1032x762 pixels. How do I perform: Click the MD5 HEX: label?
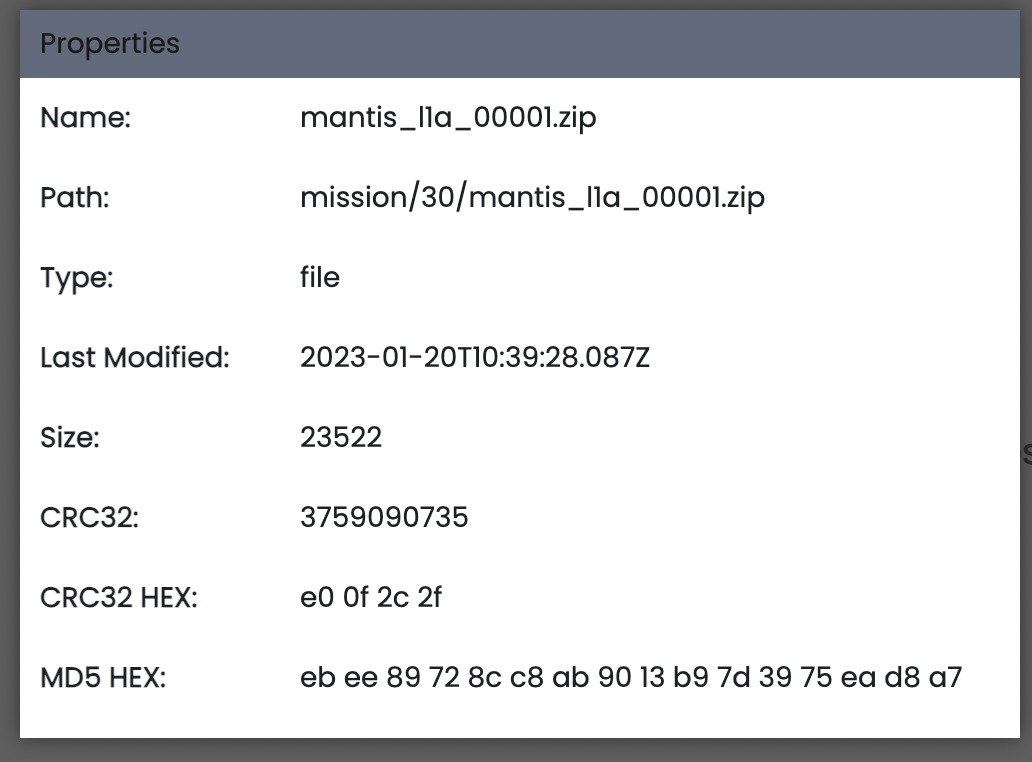(x=103, y=677)
